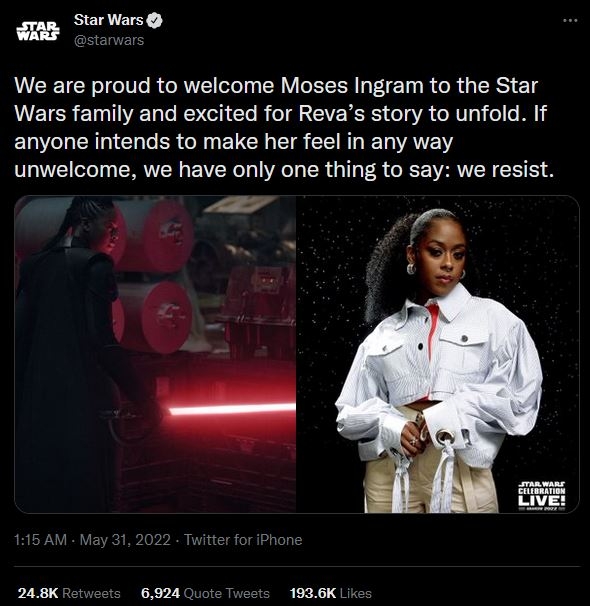Click the hoop earring in the right photo
Viewport: 590px width, 606px height.
tap(411, 268)
